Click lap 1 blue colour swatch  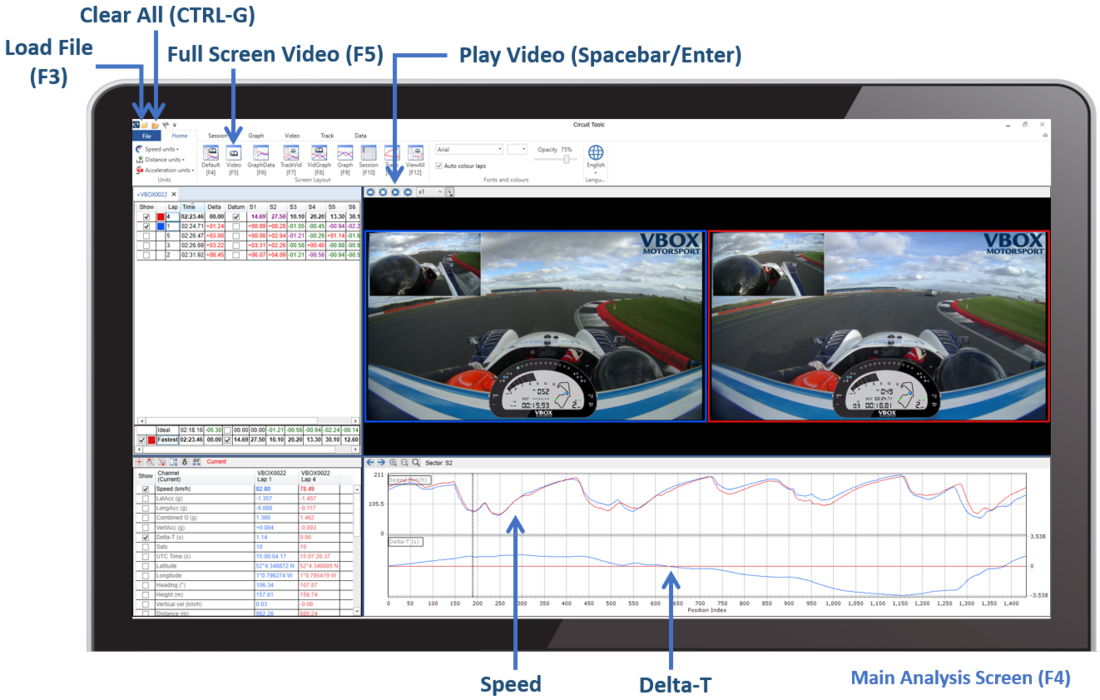click(x=160, y=227)
